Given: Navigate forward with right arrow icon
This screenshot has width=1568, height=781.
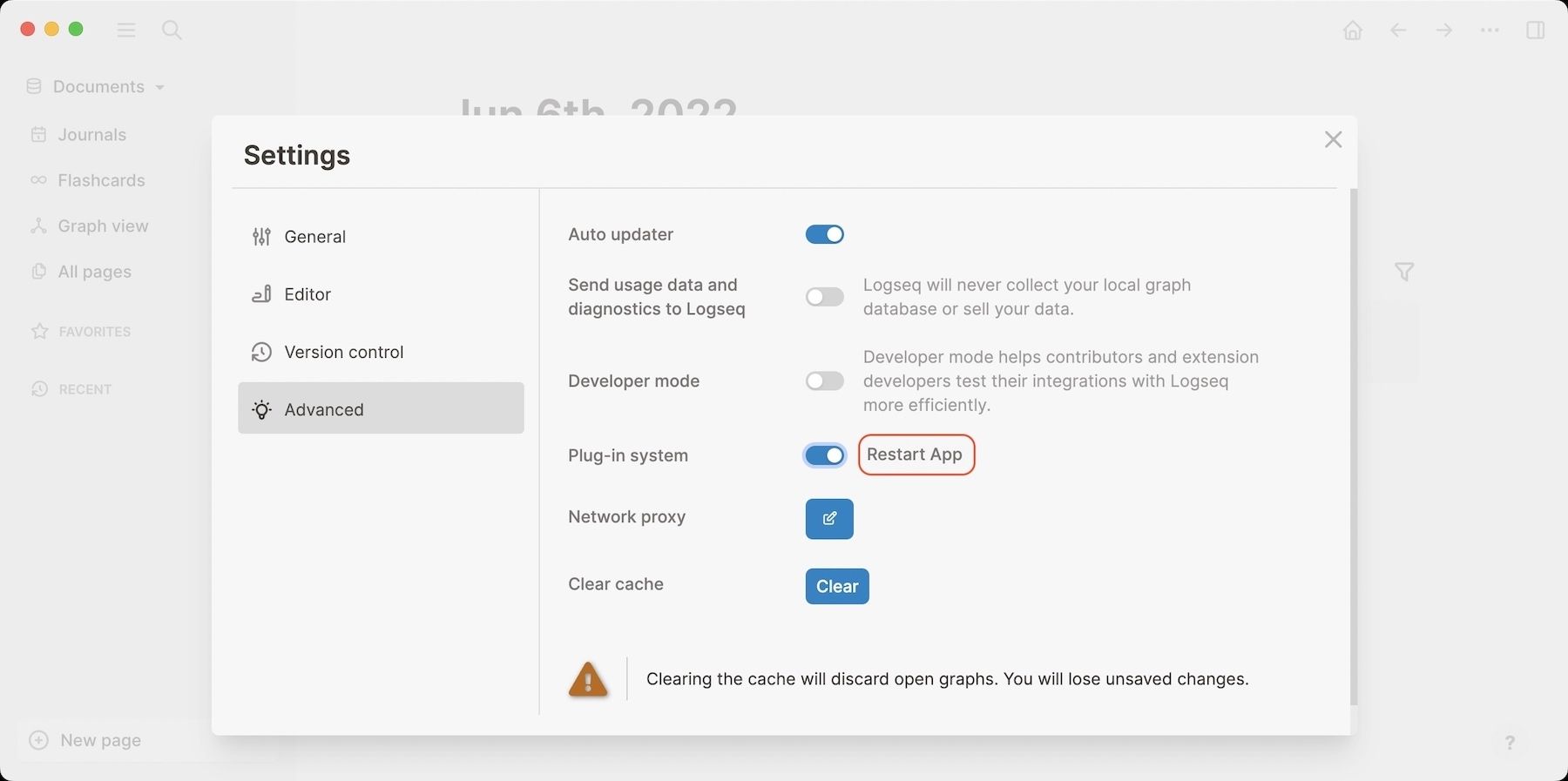Looking at the screenshot, I should tap(1444, 30).
